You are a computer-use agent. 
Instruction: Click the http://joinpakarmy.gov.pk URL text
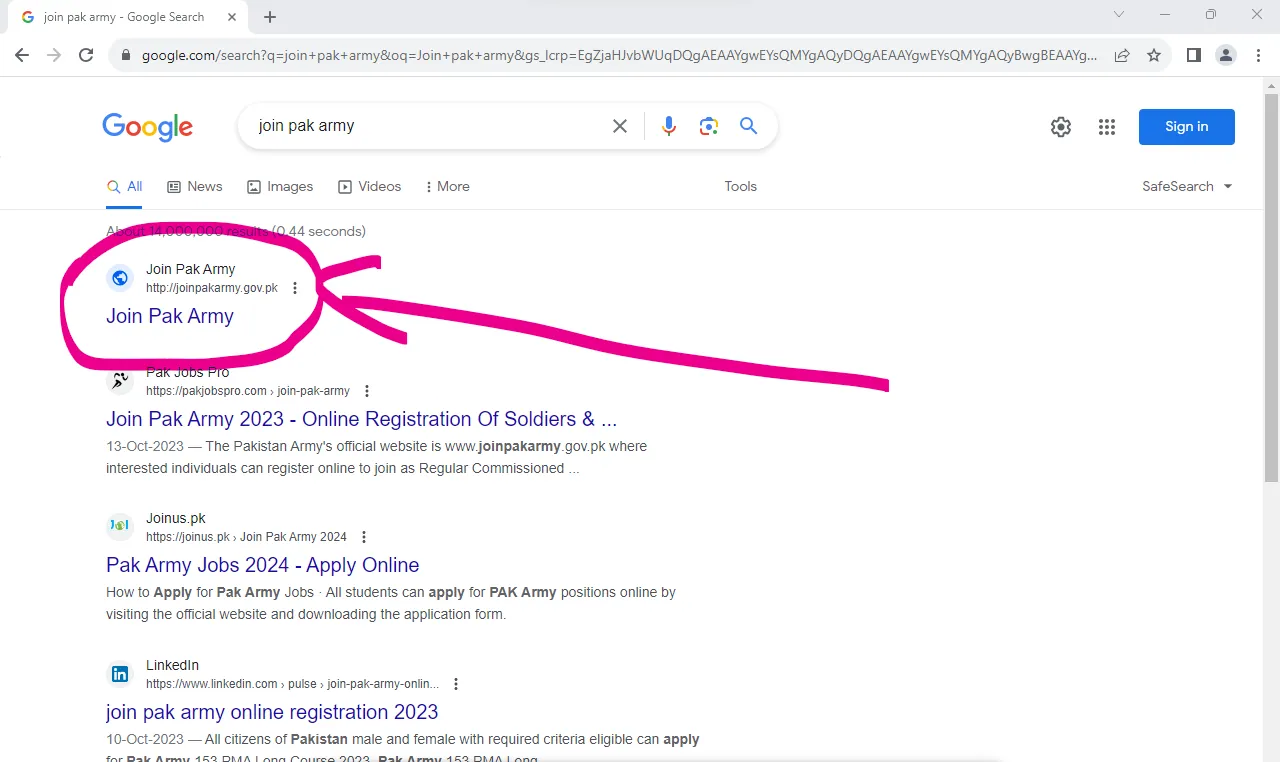212,288
